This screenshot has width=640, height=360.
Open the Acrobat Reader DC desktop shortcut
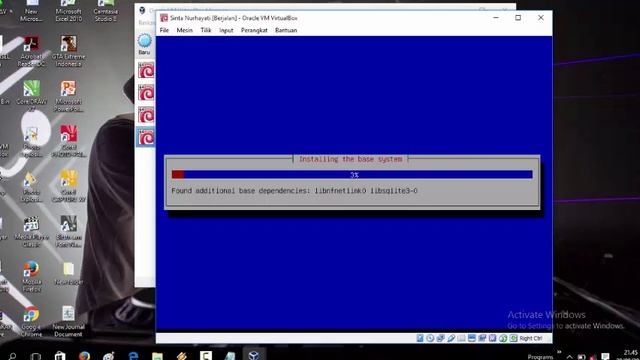pyautogui.click(x=31, y=51)
